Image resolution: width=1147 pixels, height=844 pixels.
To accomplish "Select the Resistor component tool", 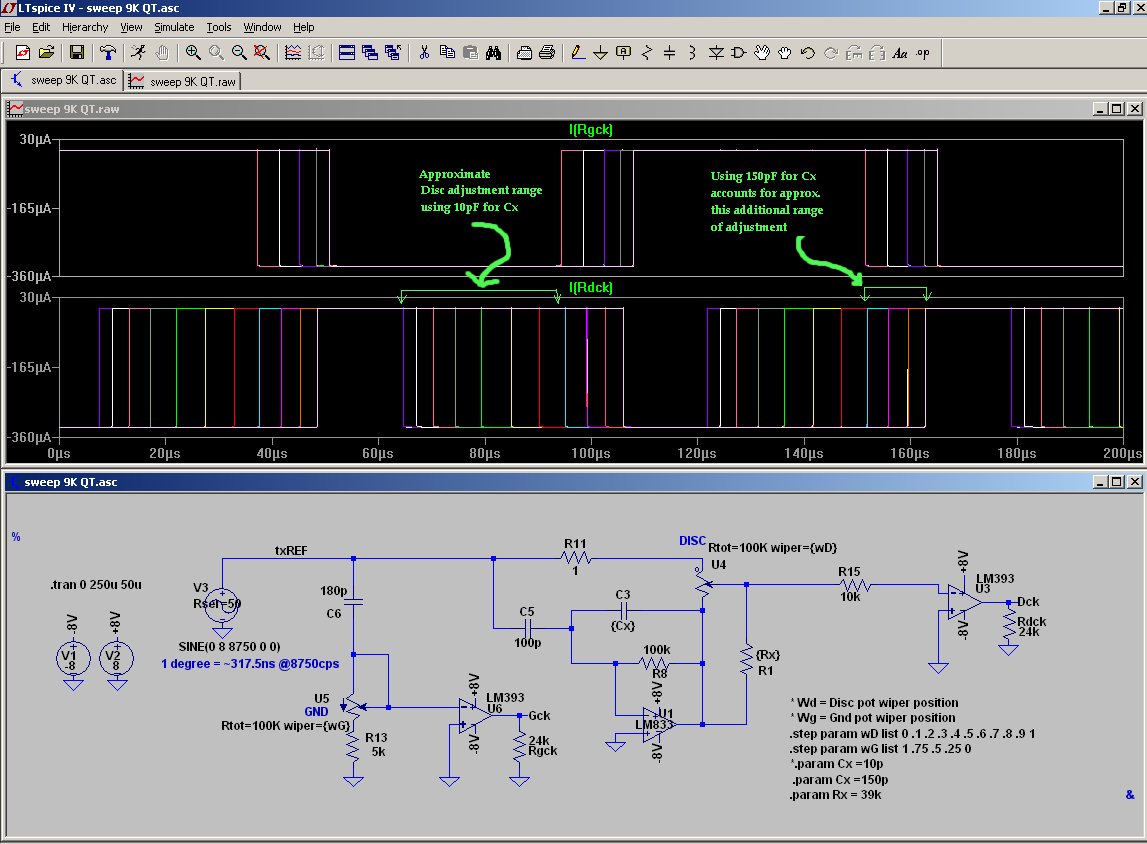I will pos(647,53).
